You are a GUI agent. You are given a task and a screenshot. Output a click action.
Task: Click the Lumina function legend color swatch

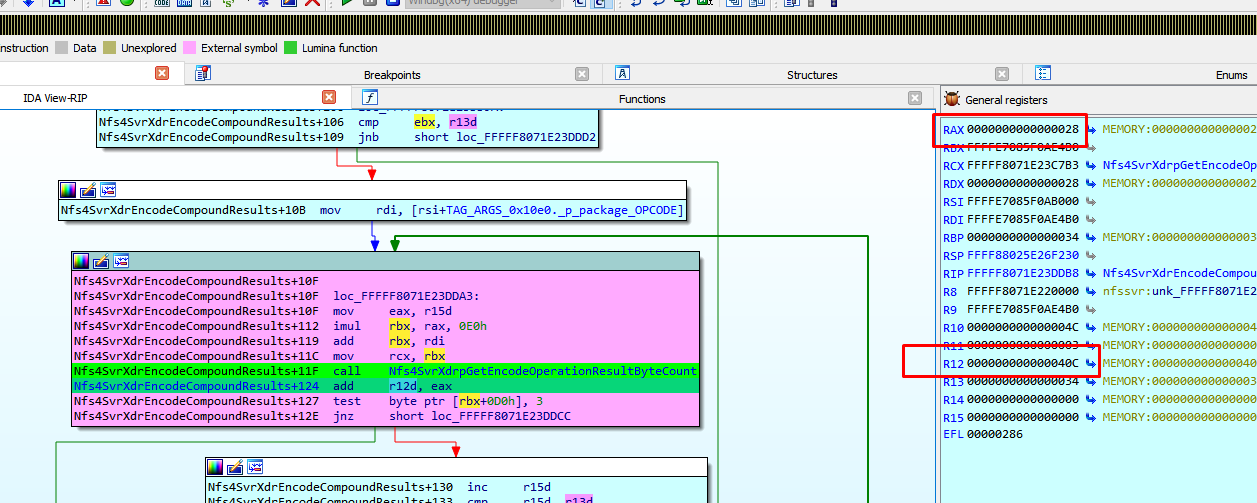click(291, 48)
